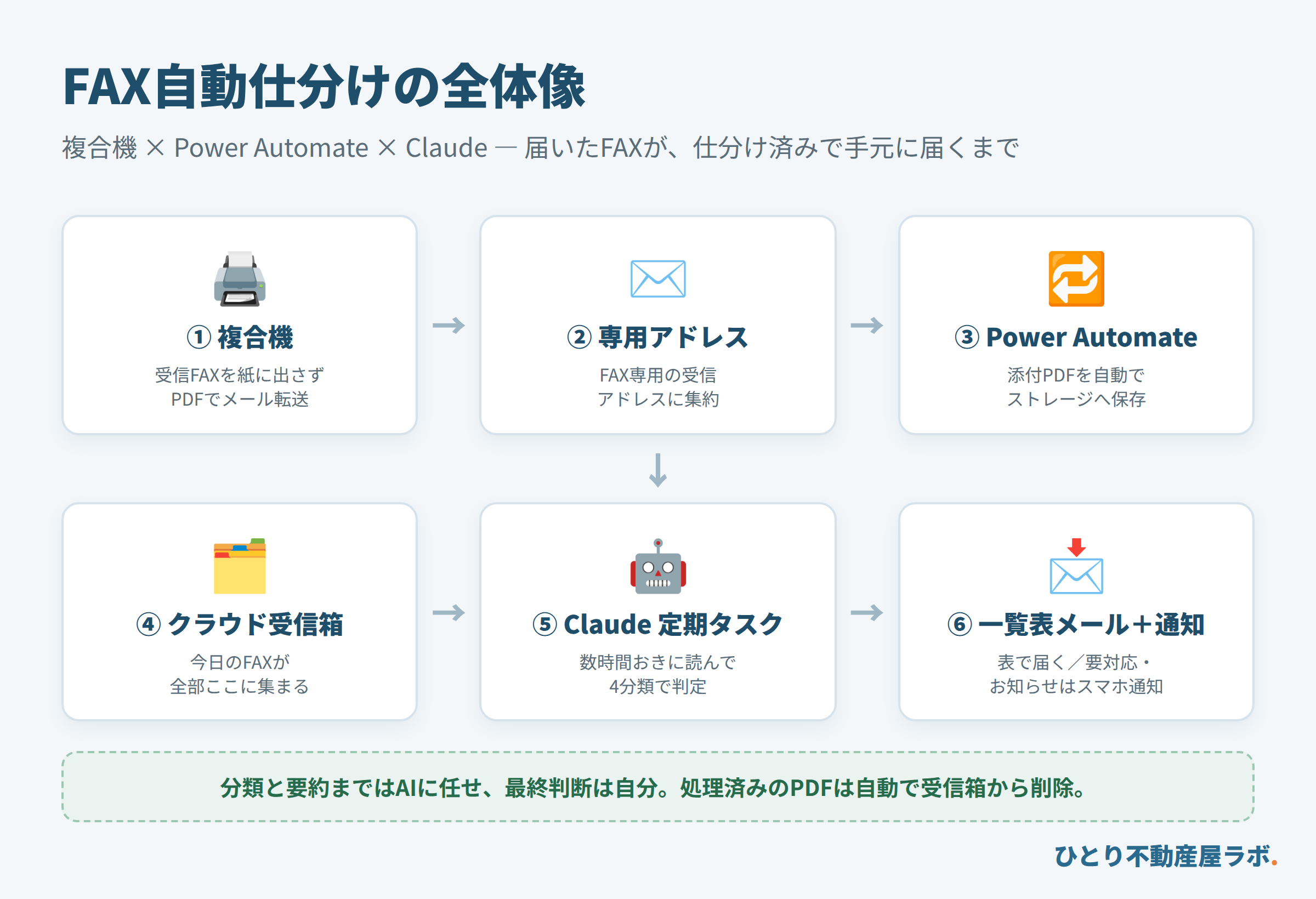
Task: Click the yellow folder icon above クラウド受信箱
Action: click(x=240, y=566)
